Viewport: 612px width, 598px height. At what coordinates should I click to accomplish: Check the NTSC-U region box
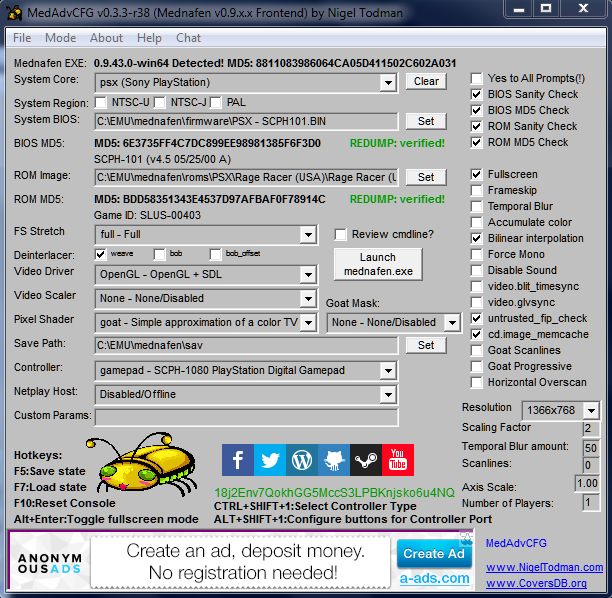tap(101, 103)
